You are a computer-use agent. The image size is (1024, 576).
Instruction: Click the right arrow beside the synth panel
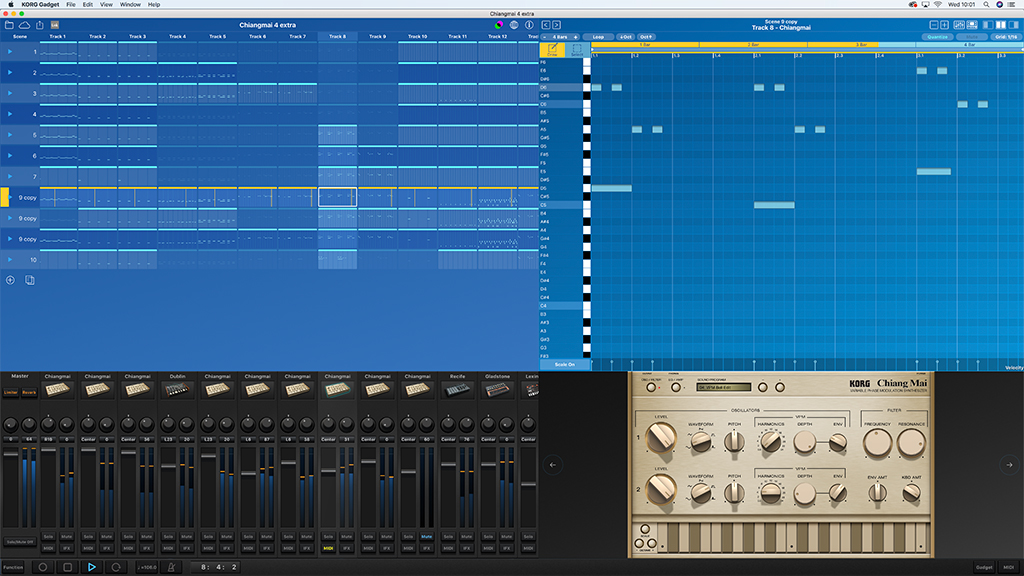(1009, 465)
